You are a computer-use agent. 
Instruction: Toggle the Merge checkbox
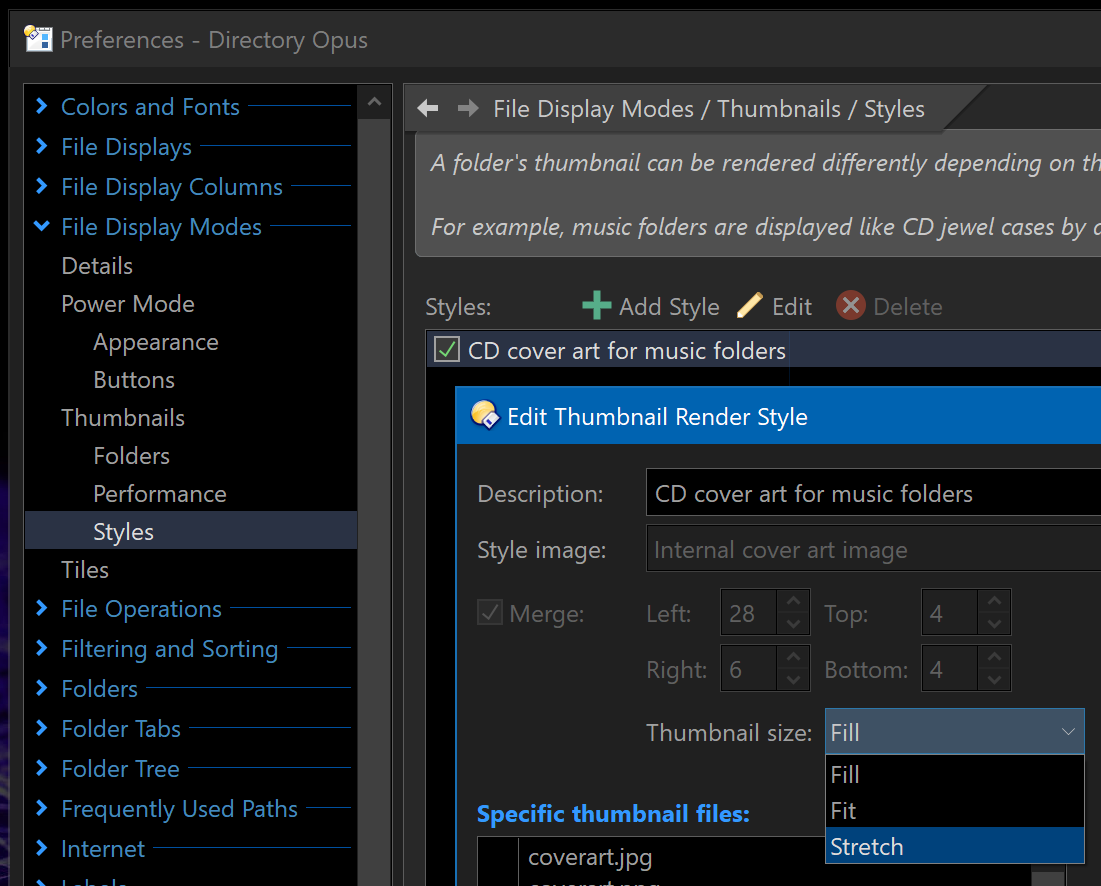[489, 612]
